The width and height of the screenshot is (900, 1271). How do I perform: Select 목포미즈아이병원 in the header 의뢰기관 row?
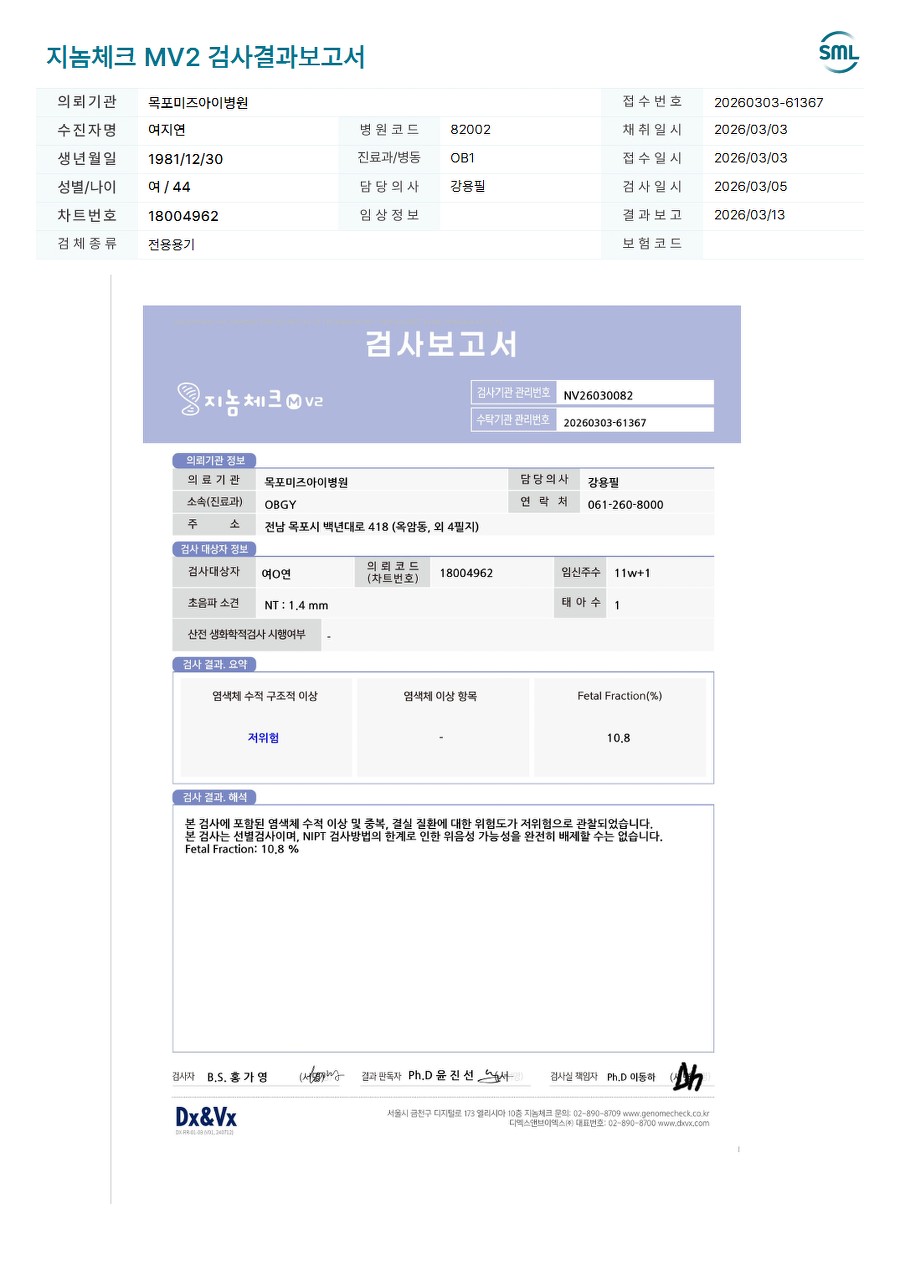tap(198, 102)
